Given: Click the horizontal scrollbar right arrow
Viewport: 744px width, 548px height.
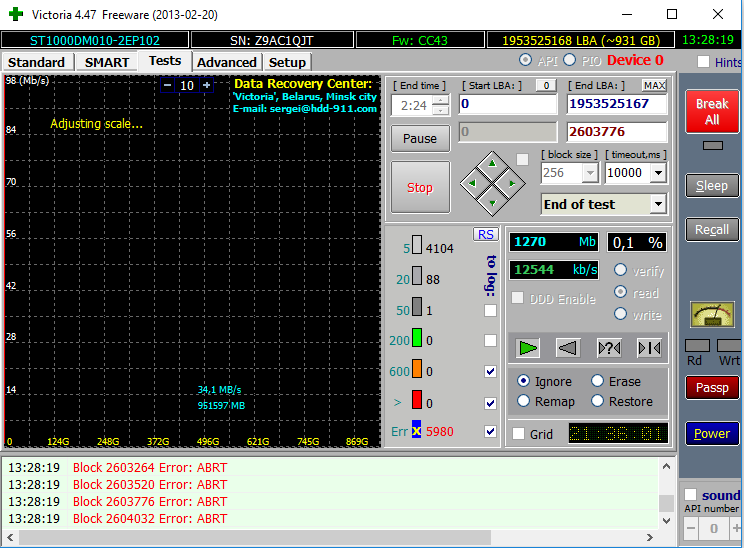Looking at the screenshot, I should coord(650,538).
